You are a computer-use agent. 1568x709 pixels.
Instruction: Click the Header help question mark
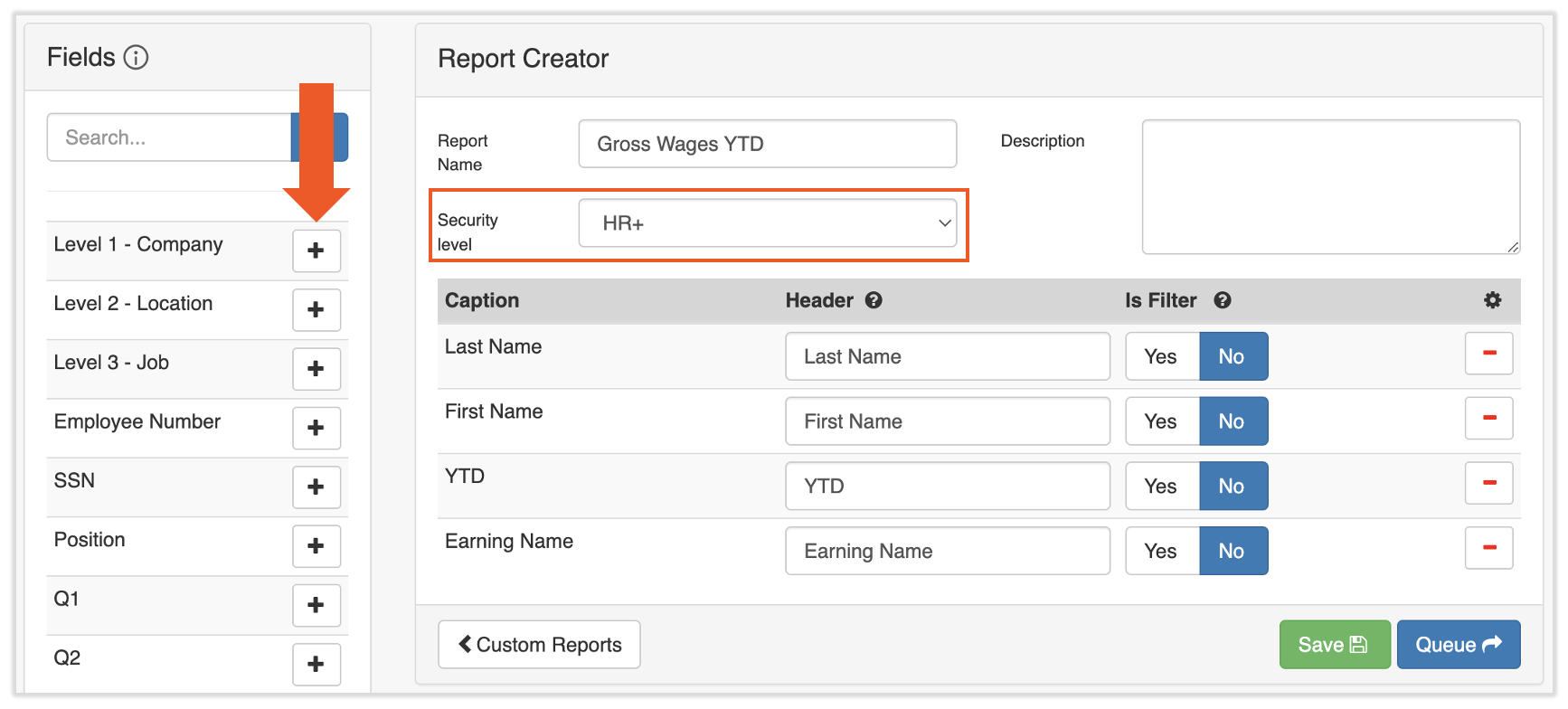(x=874, y=300)
